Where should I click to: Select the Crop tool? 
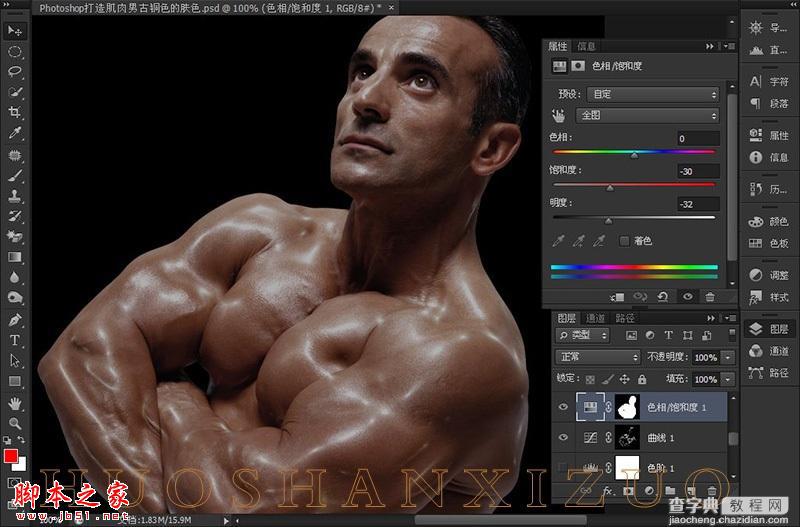[15, 112]
